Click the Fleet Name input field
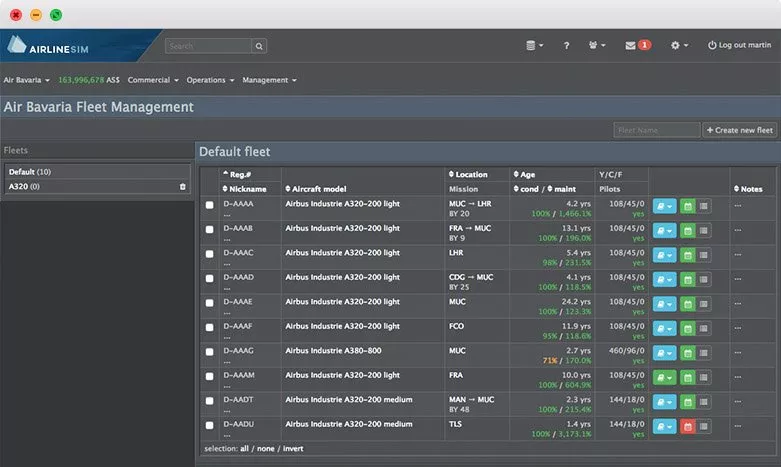Viewport: 781px width, 467px height. click(656, 130)
